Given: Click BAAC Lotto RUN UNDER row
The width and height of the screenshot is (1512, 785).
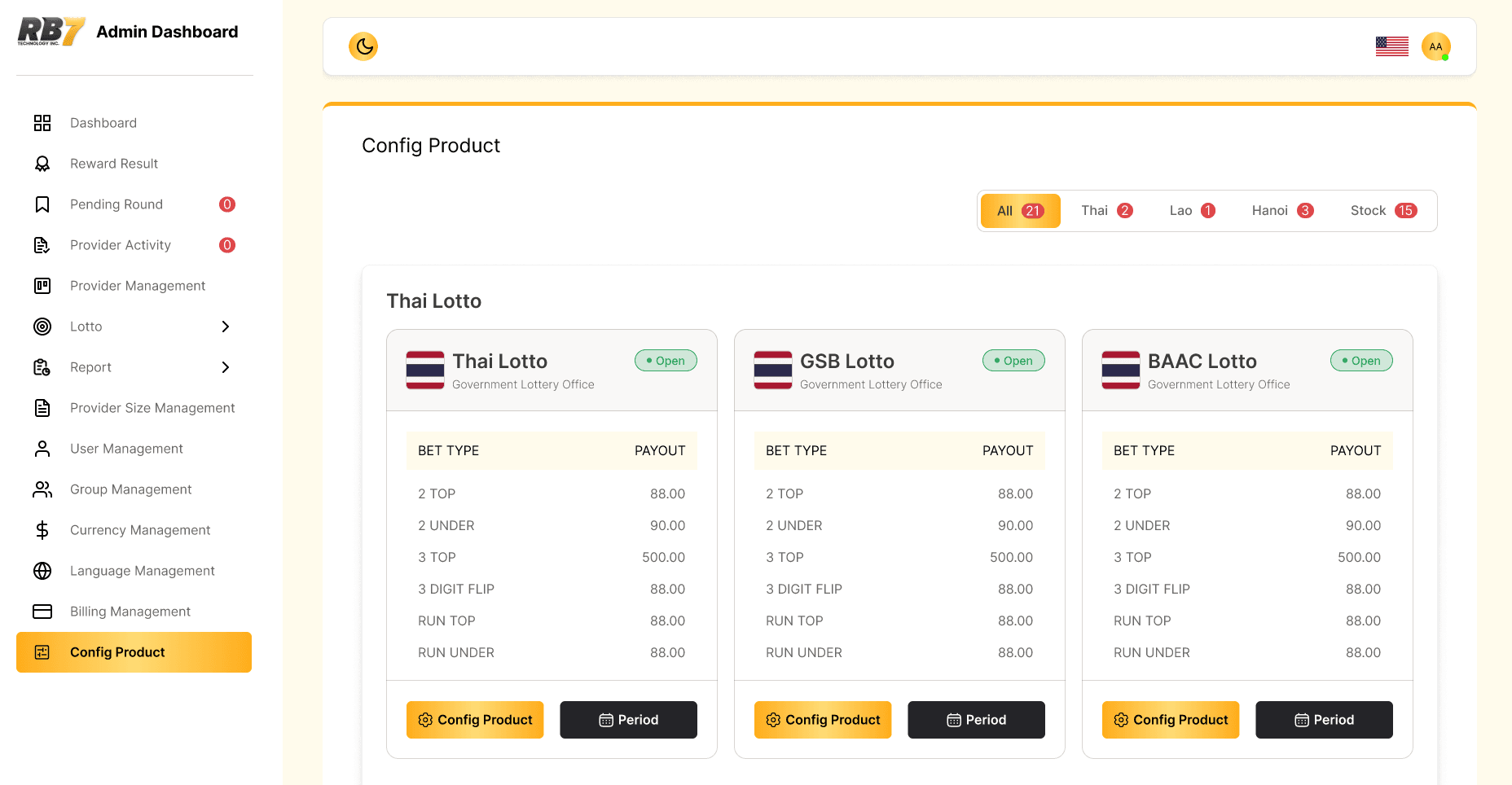Looking at the screenshot, I should tap(1247, 652).
